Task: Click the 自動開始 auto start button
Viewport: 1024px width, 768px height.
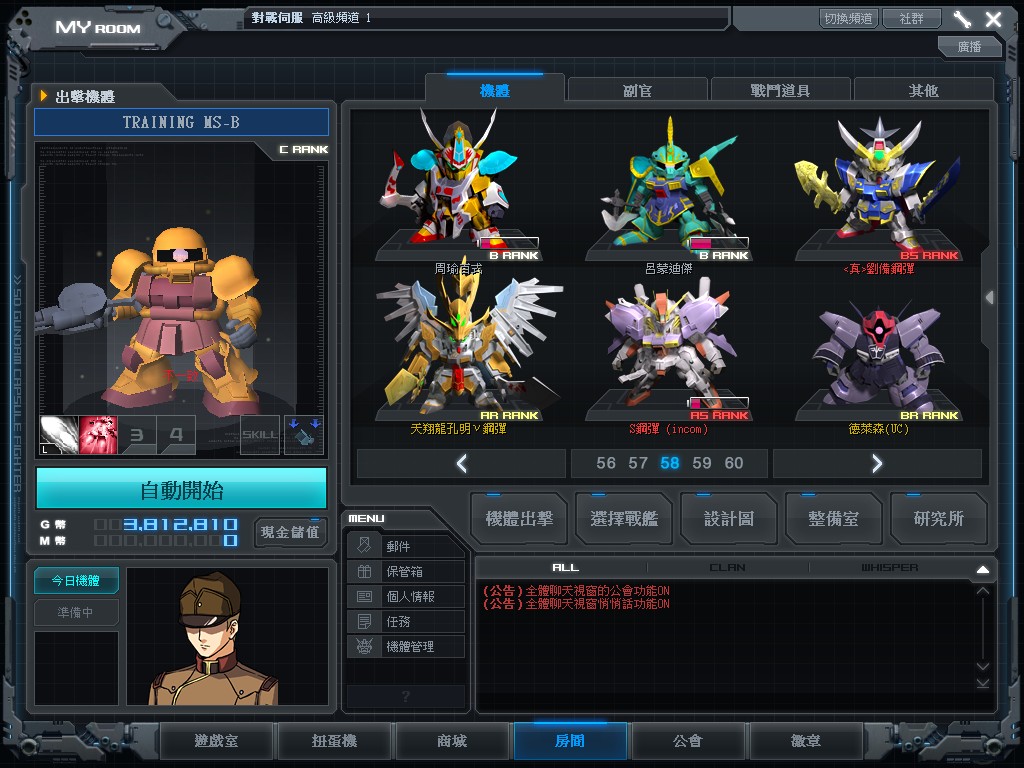Action: click(x=182, y=489)
